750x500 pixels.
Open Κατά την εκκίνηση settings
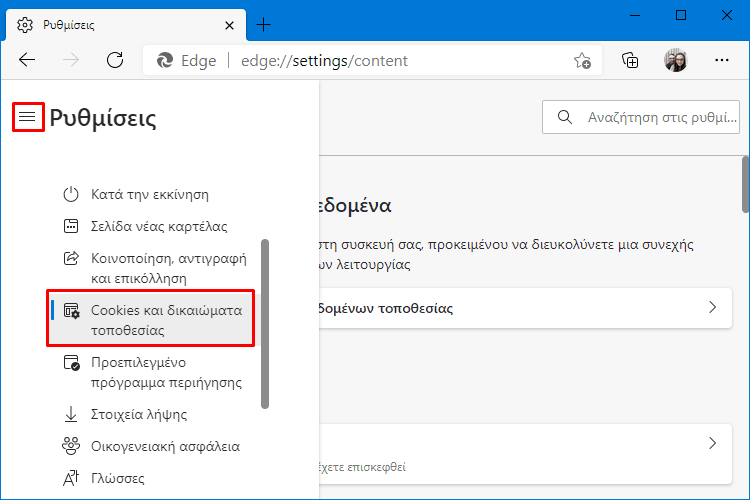point(151,195)
